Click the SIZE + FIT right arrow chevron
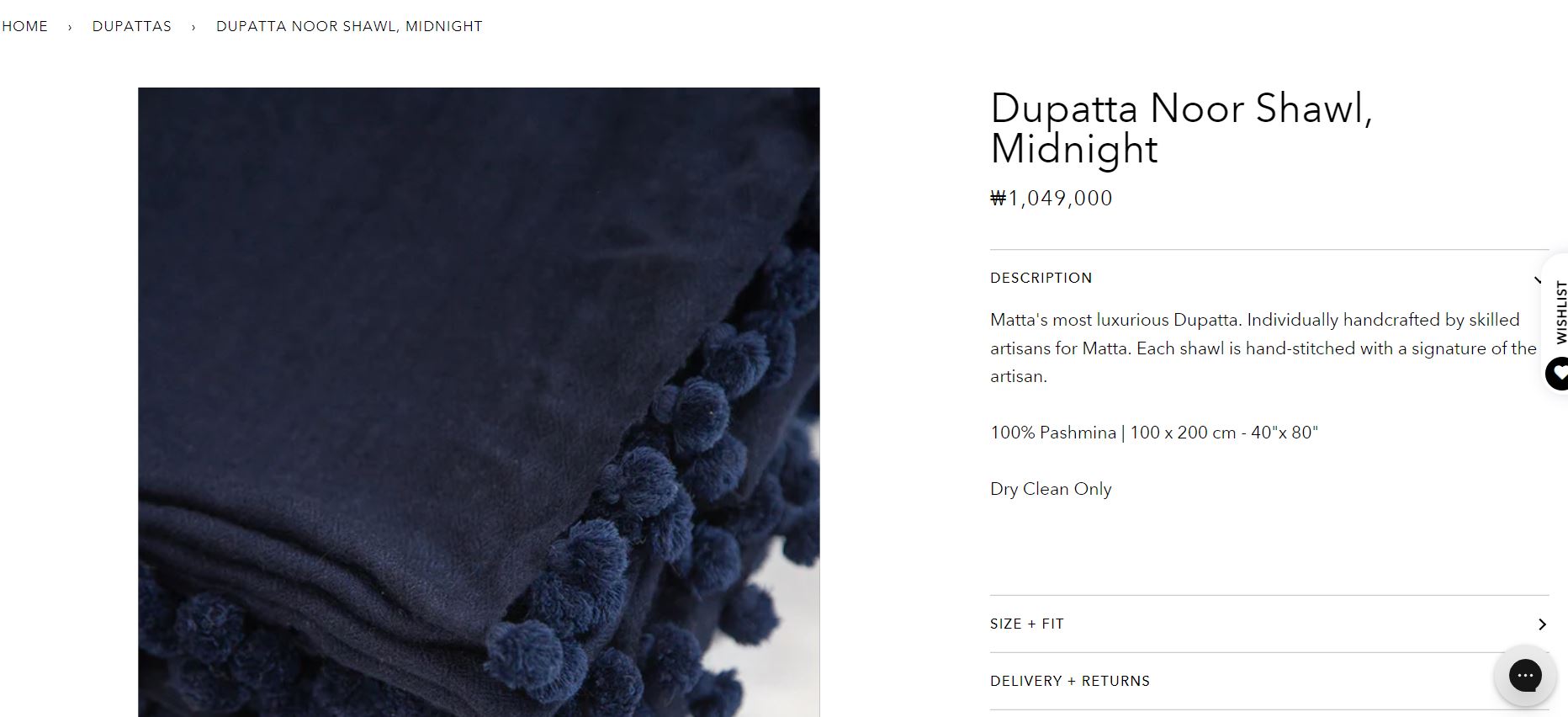Image resolution: width=1568 pixels, height=717 pixels. 1542,624
